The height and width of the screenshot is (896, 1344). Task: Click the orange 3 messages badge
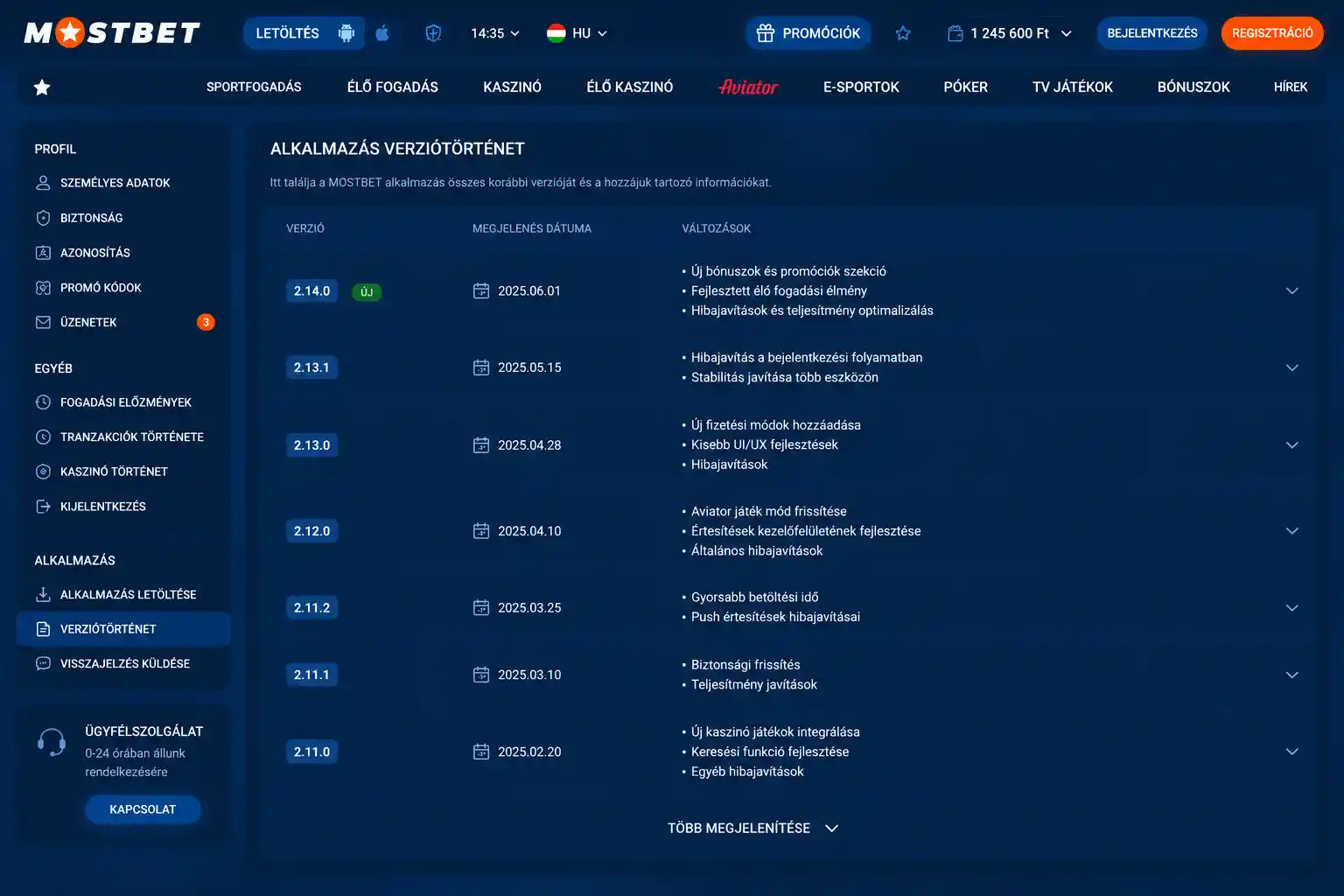click(x=206, y=322)
